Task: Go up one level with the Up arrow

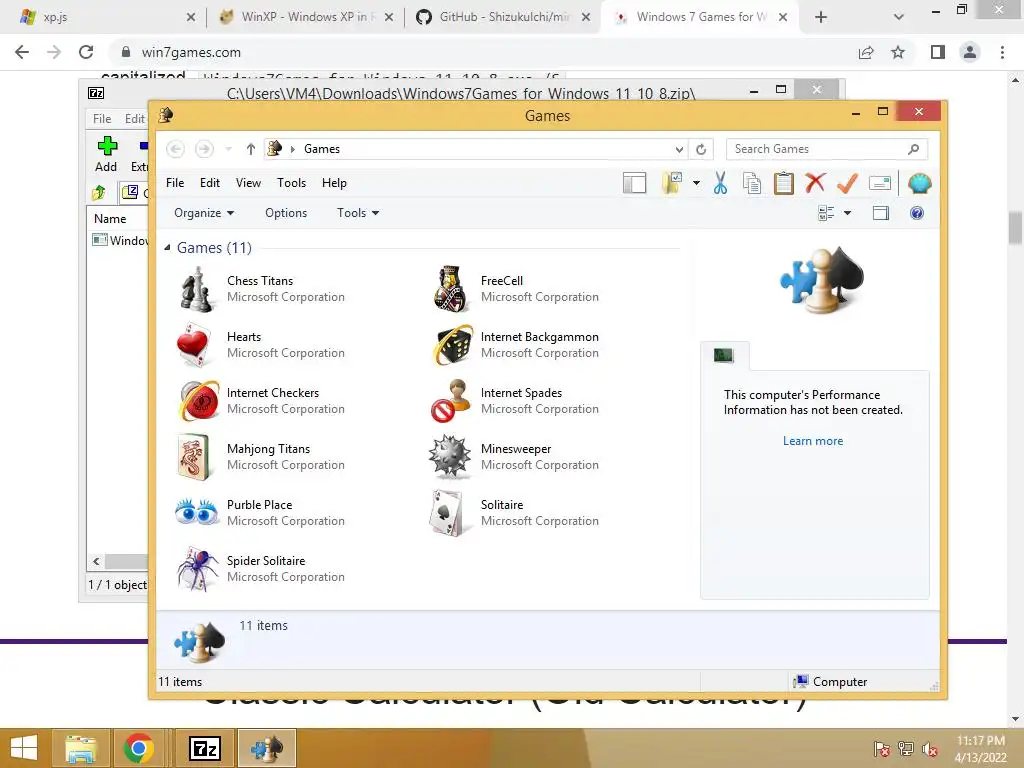Action: (x=251, y=150)
